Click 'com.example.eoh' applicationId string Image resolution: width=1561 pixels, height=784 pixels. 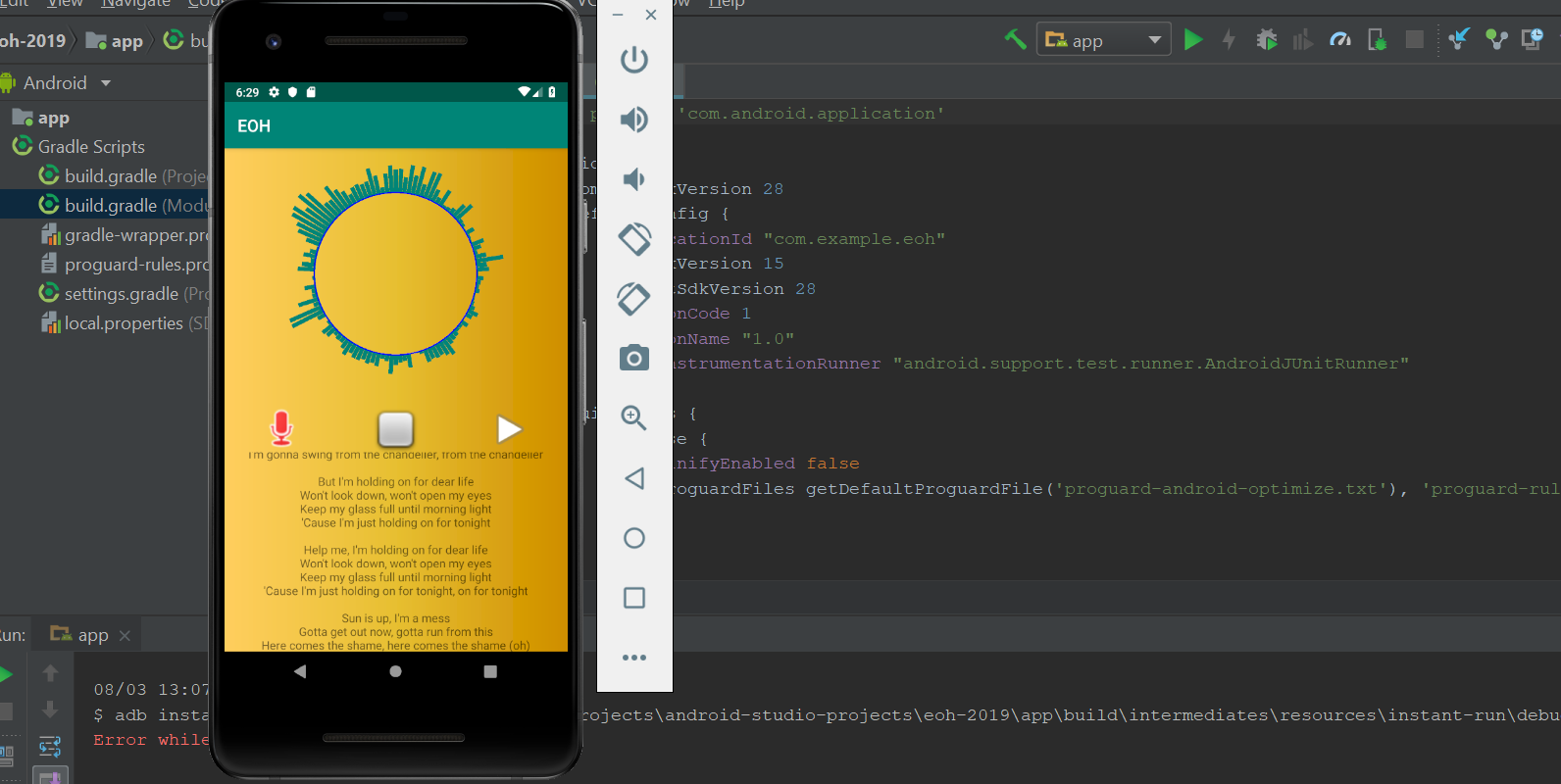[x=854, y=239]
